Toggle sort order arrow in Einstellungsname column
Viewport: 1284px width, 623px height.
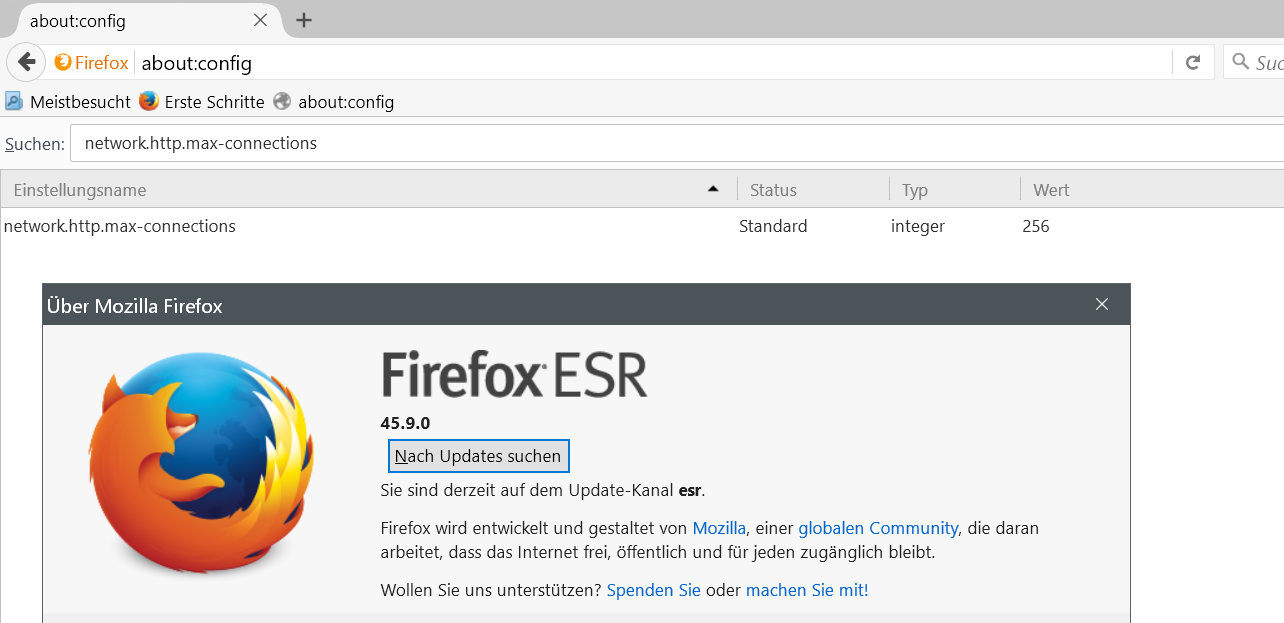(713, 189)
